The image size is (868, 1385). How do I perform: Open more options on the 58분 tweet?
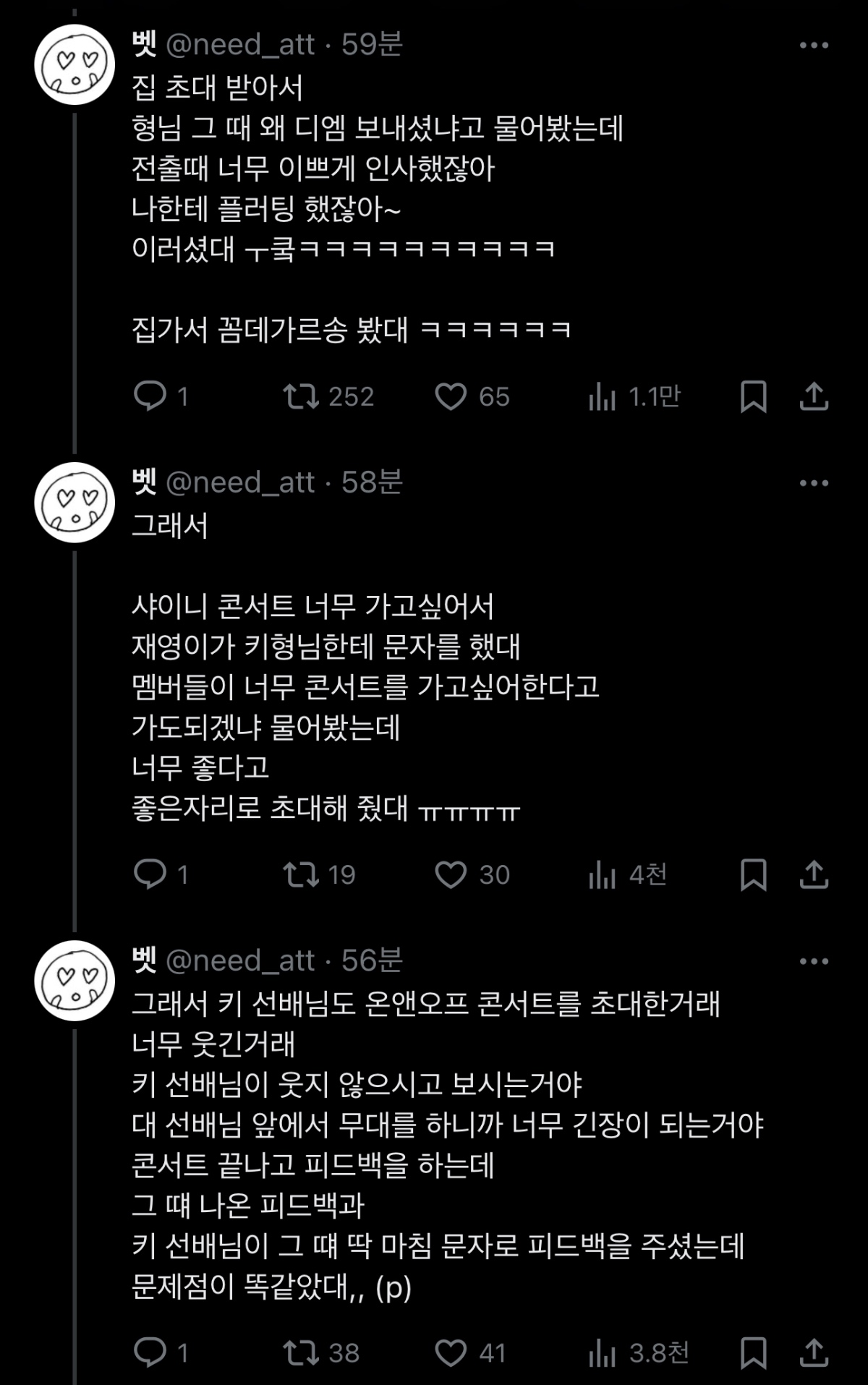point(814,482)
